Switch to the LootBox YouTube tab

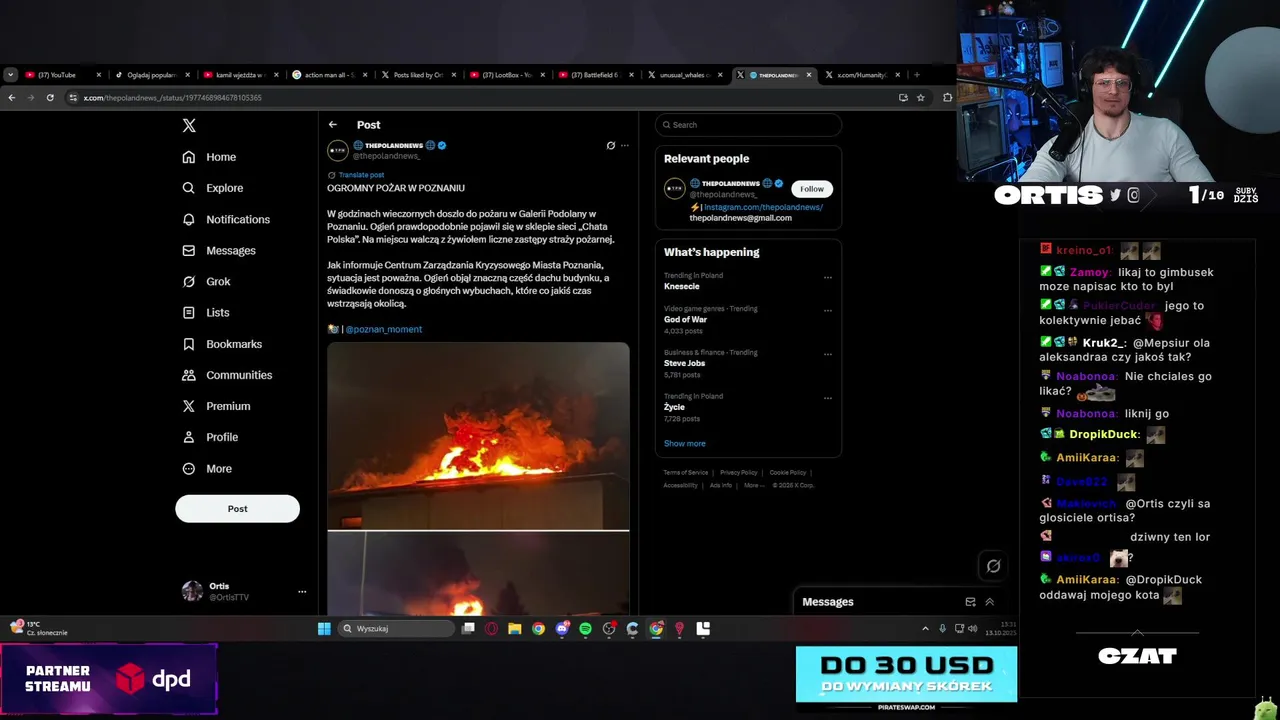tap(507, 75)
